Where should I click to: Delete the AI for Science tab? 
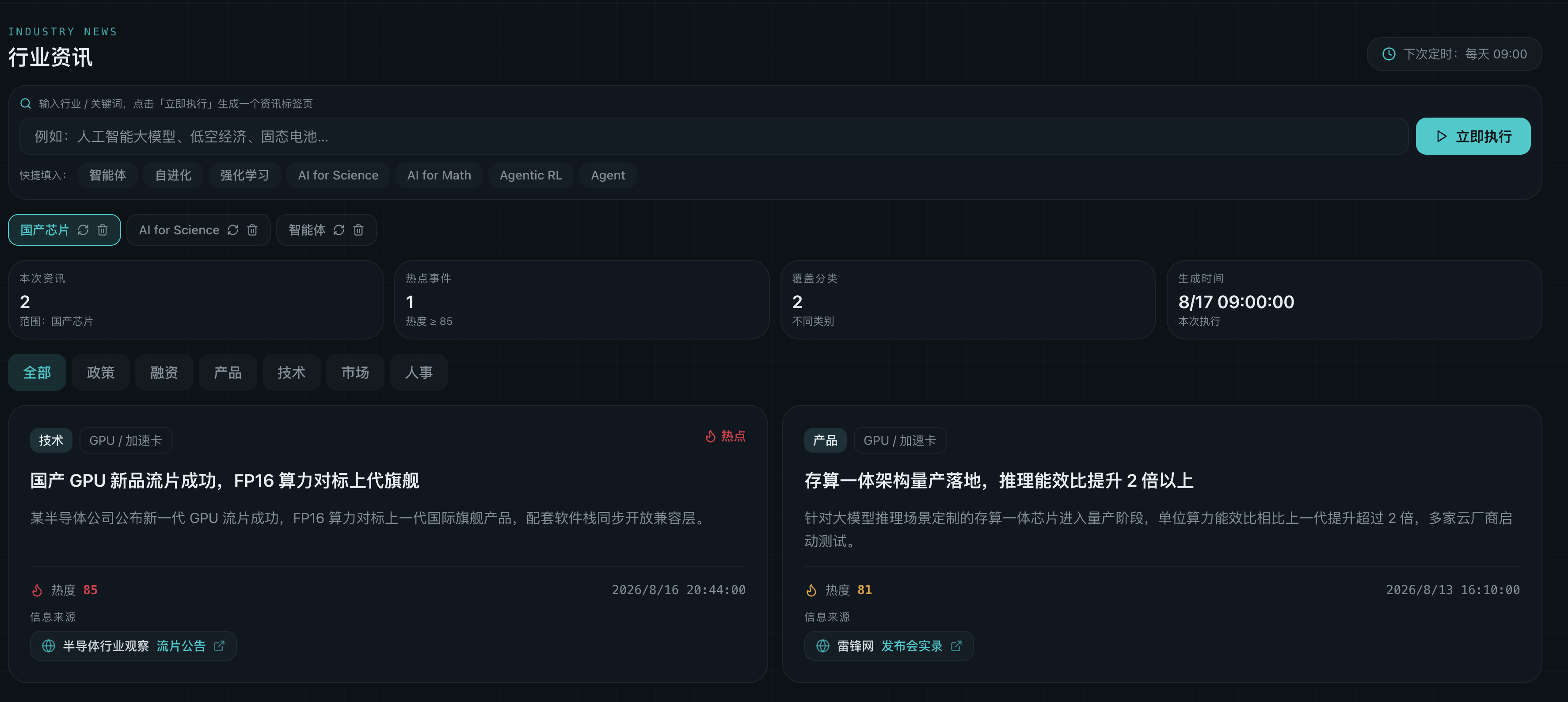tap(252, 230)
